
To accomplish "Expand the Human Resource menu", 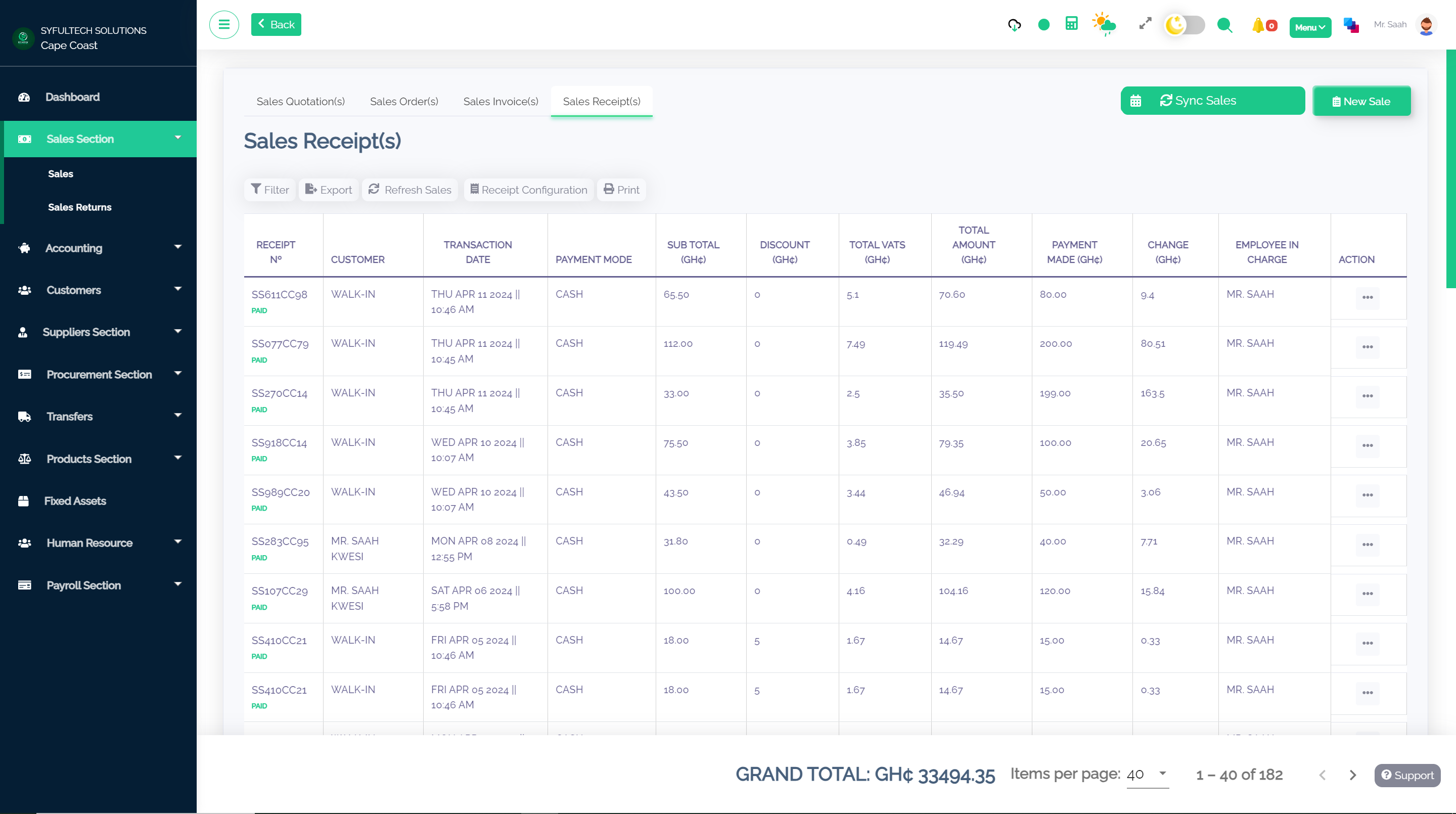I will tap(99, 543).
